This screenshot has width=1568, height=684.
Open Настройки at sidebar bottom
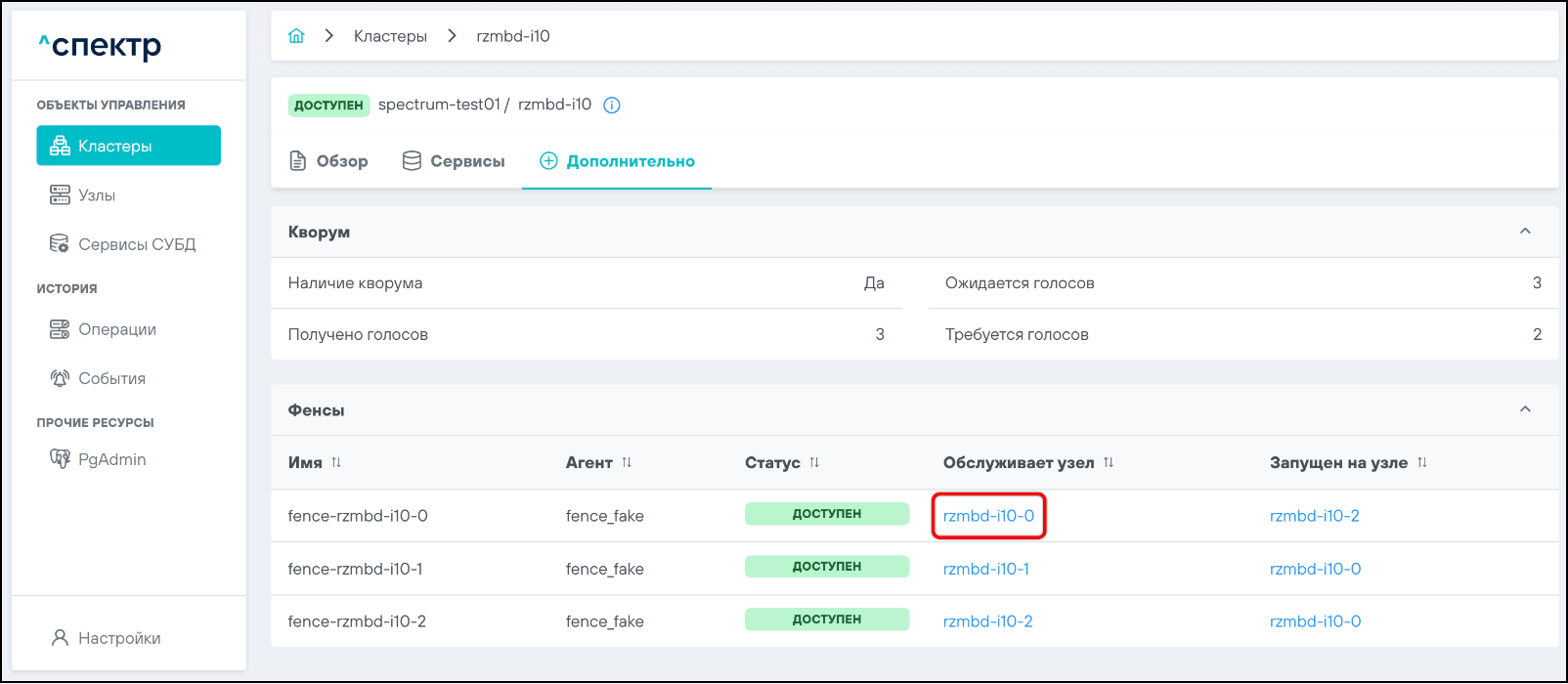pyautogui.click(x=119, y=638)
